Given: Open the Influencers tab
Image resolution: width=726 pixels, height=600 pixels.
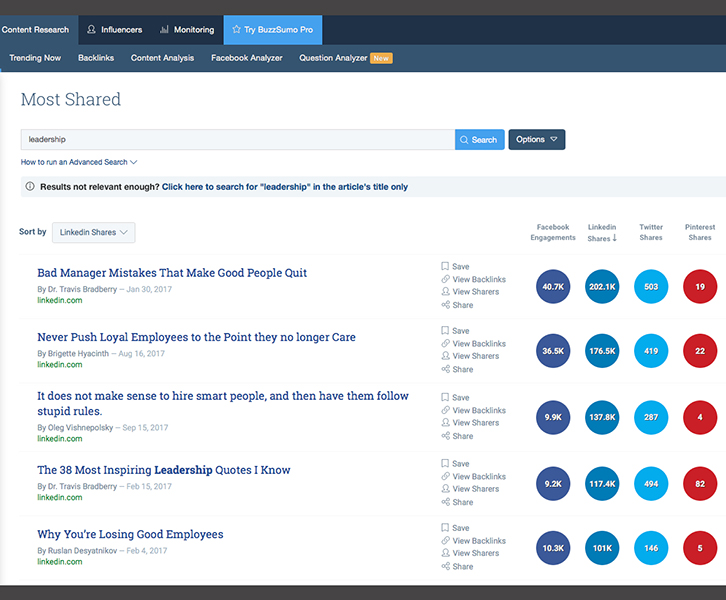Looking at the screenshot, I should pyautogui.click(x=114, y=30).
